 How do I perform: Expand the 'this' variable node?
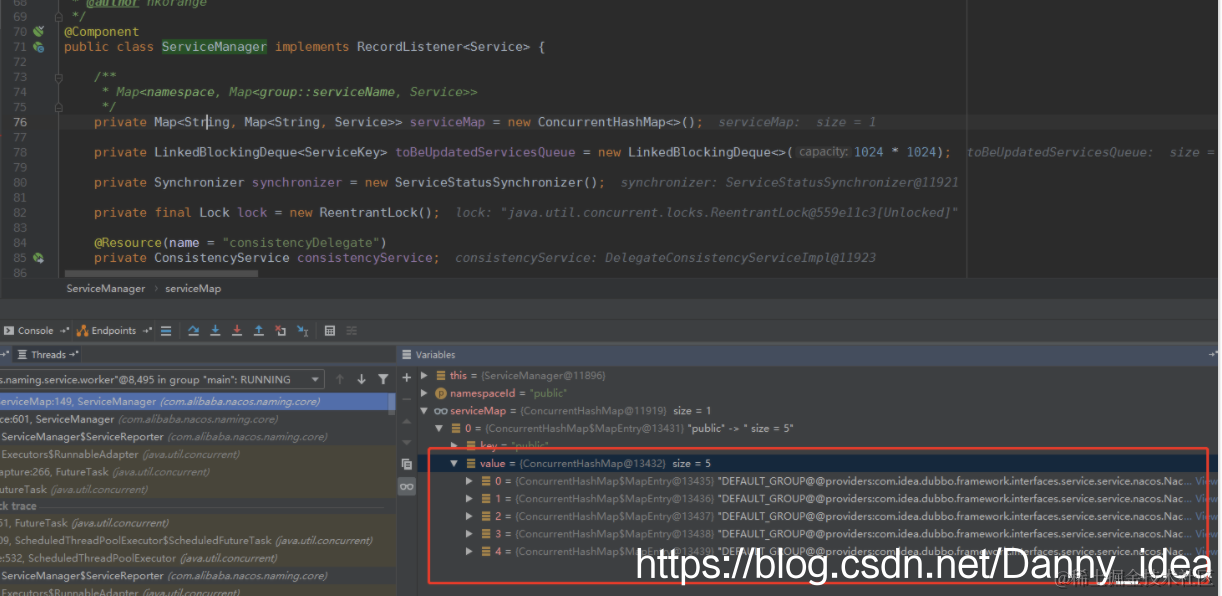pyautogui.click(x=424, y=376)
